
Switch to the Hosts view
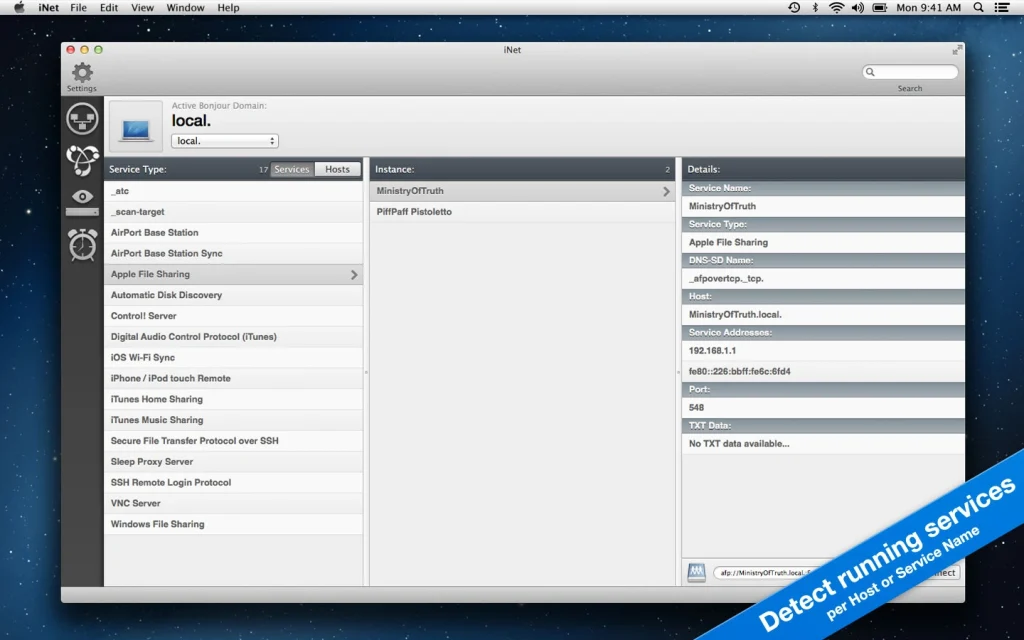337,169
